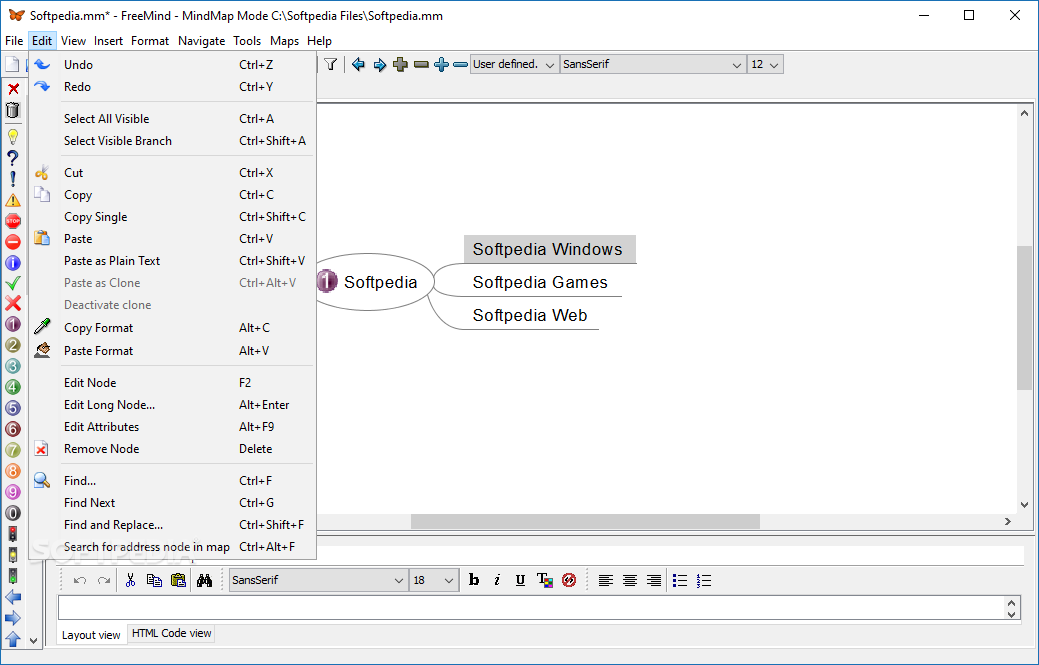The height and width of the screenshot is (665, 1039).
Task: Align note text right
Action: click(653, 580)
